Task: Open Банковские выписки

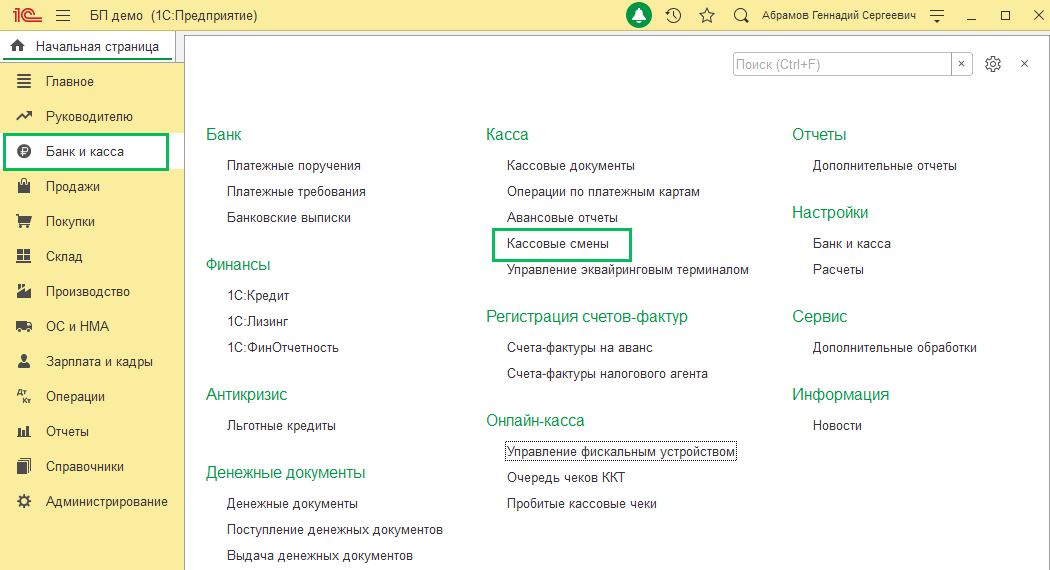Action: click(289, 218)
